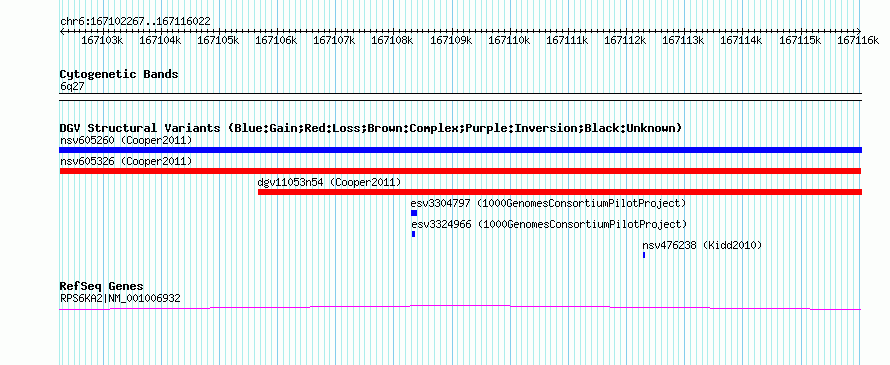Open the esv3324966 1000Genomes label
The image size is (890, 365).
[548, 224]
